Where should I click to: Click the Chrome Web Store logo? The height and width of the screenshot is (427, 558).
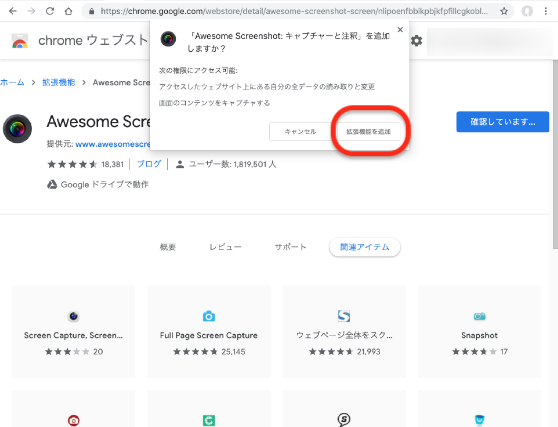(x=20, y=41)
